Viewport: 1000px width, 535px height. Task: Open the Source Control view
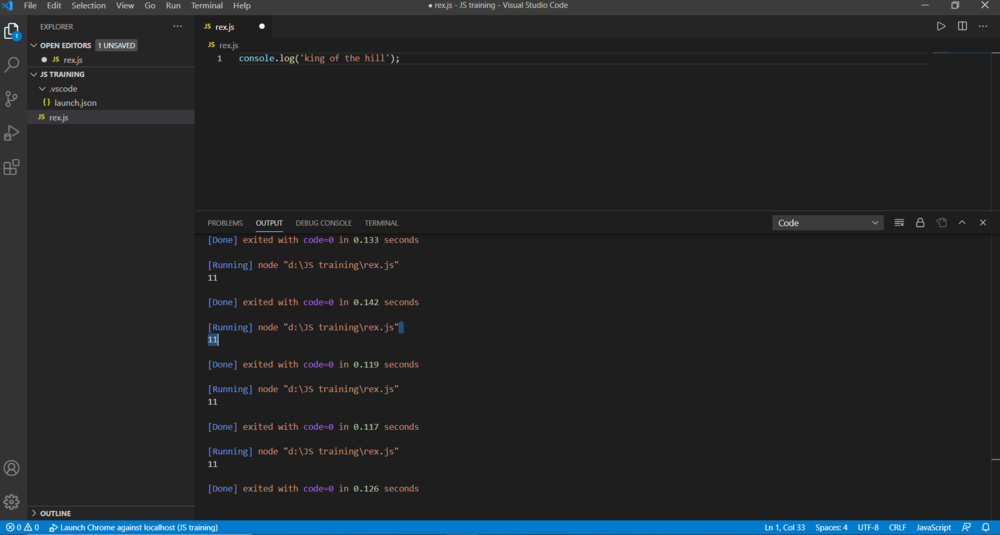(x=12, y=99)
